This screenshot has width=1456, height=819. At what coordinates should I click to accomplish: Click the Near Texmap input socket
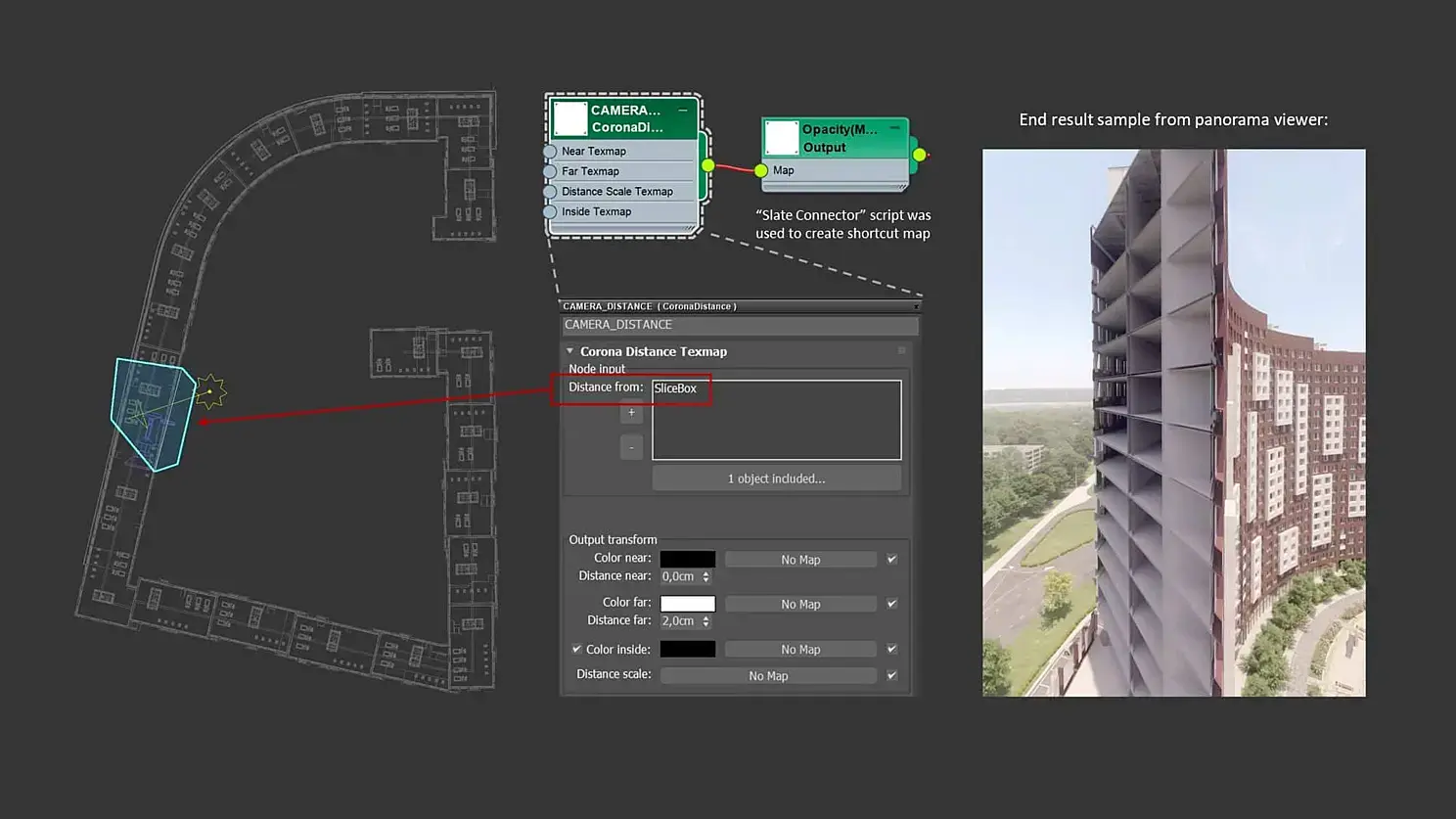(x=550, y=152)
